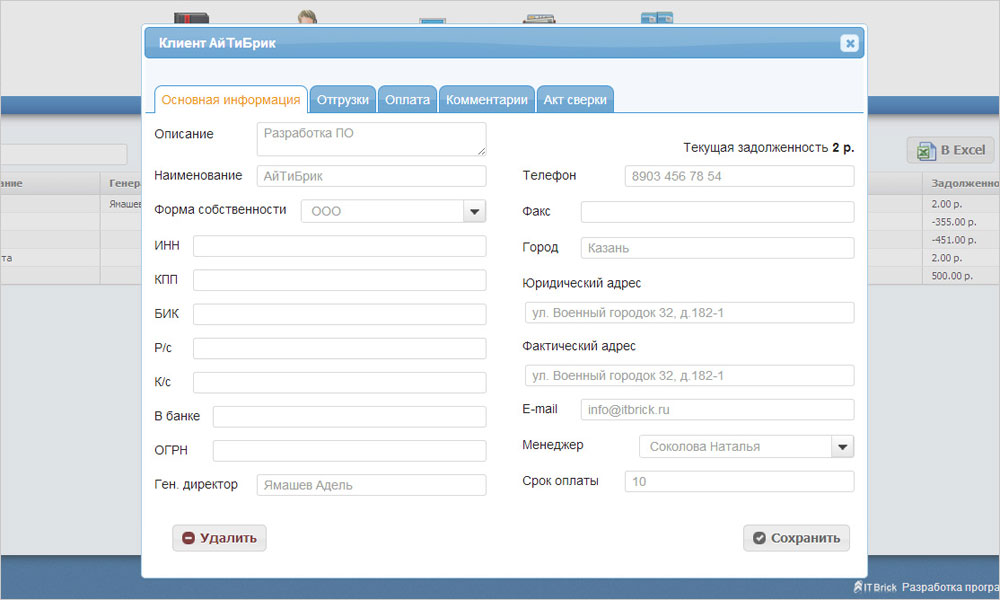Go to the Комментарии tab

click(x=486, y=100)
